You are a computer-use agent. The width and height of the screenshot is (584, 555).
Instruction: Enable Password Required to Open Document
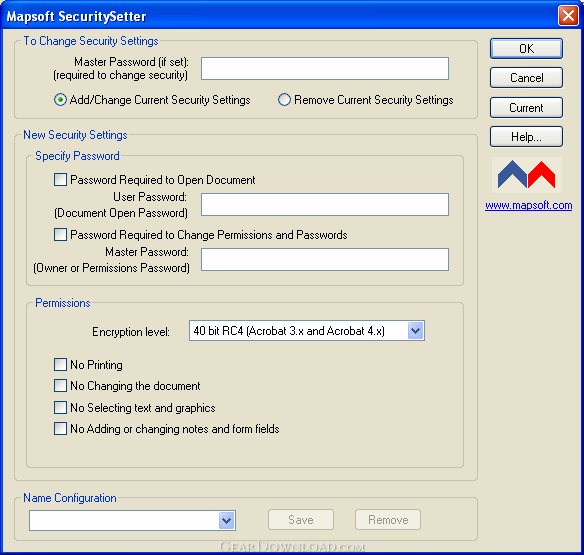[x=60, y=180]
